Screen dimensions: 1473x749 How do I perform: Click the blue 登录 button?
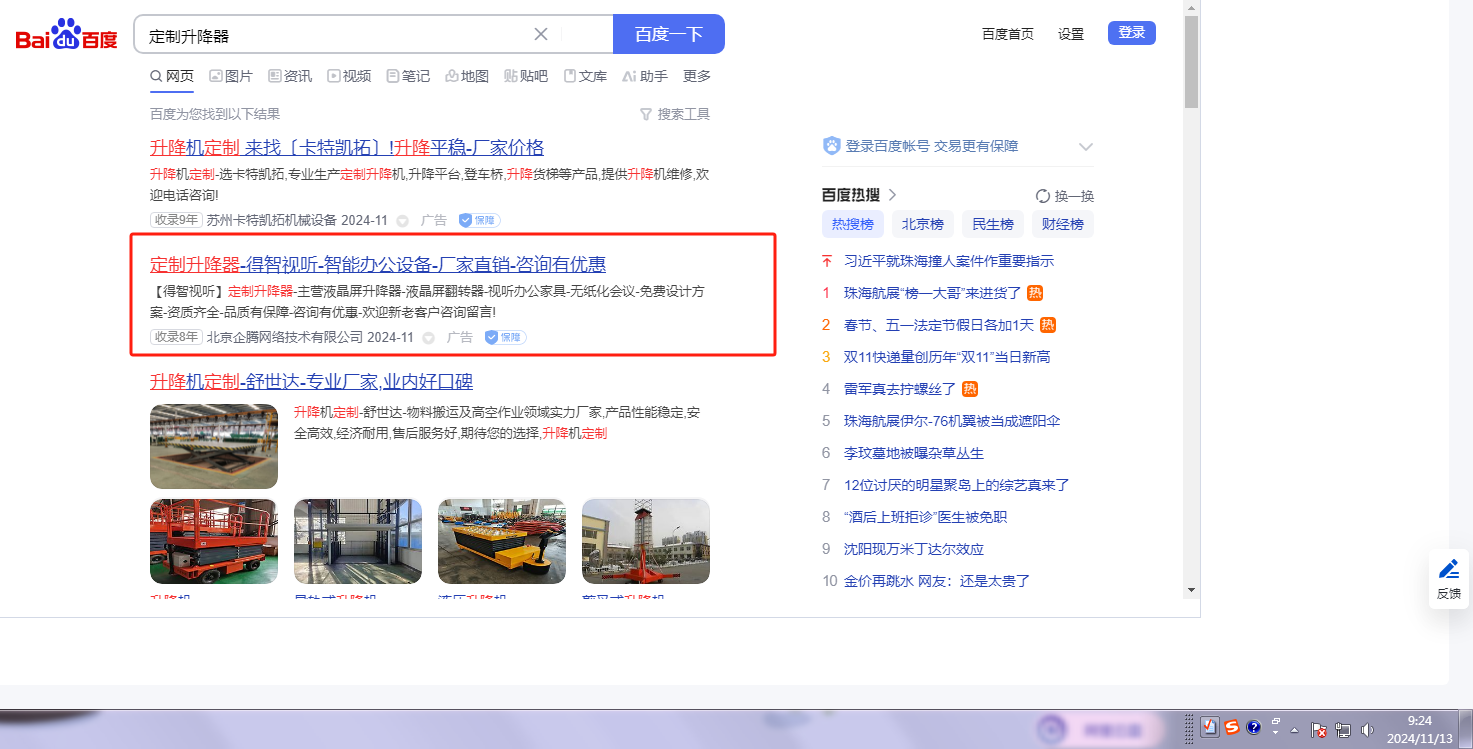(x=1131, y=33)
